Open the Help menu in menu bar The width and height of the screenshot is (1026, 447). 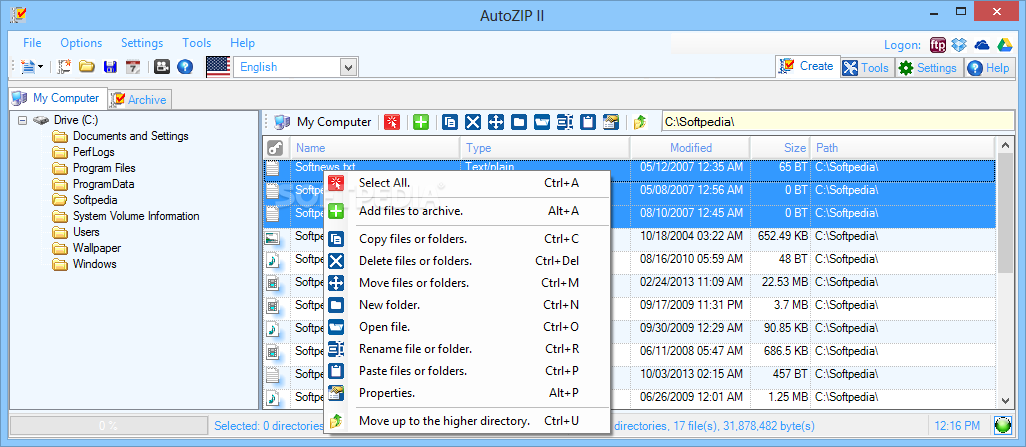pyautogui.click(x=243, y=43)
